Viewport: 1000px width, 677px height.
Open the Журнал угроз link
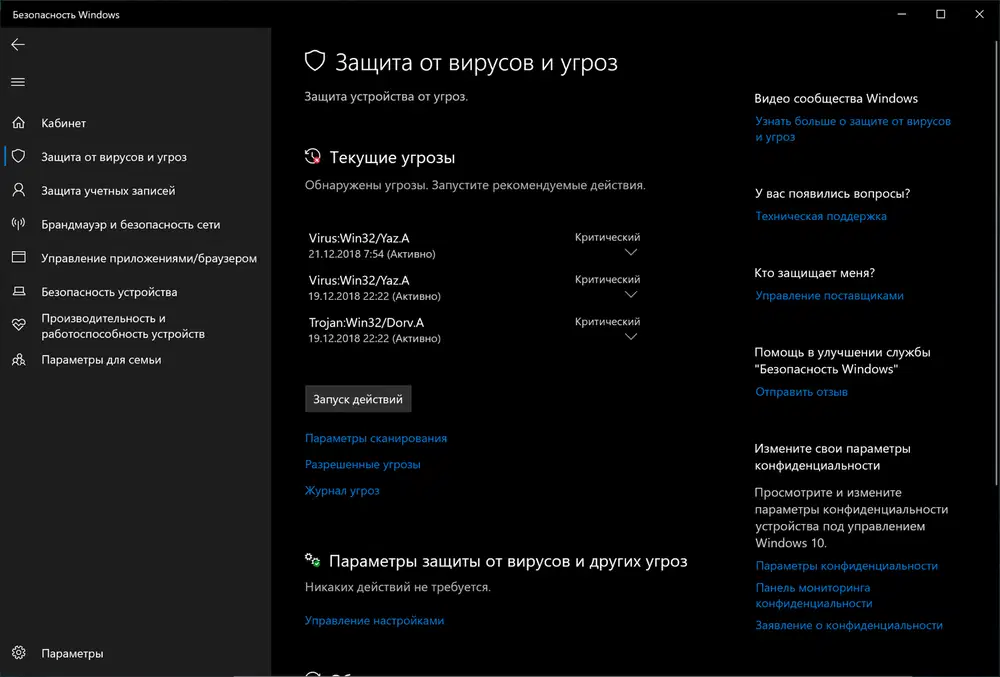(x=343, y=490)
